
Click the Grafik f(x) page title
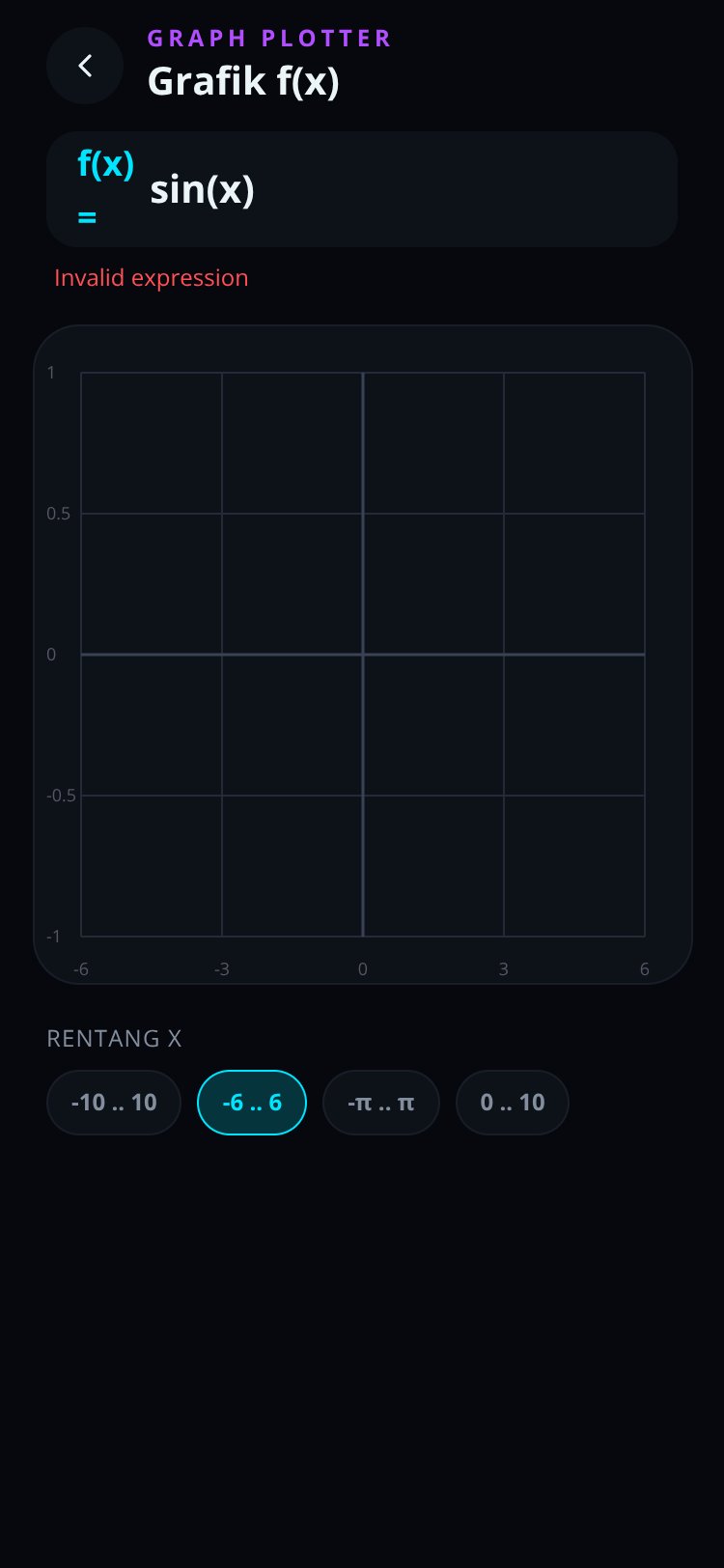tap(243, 81)
